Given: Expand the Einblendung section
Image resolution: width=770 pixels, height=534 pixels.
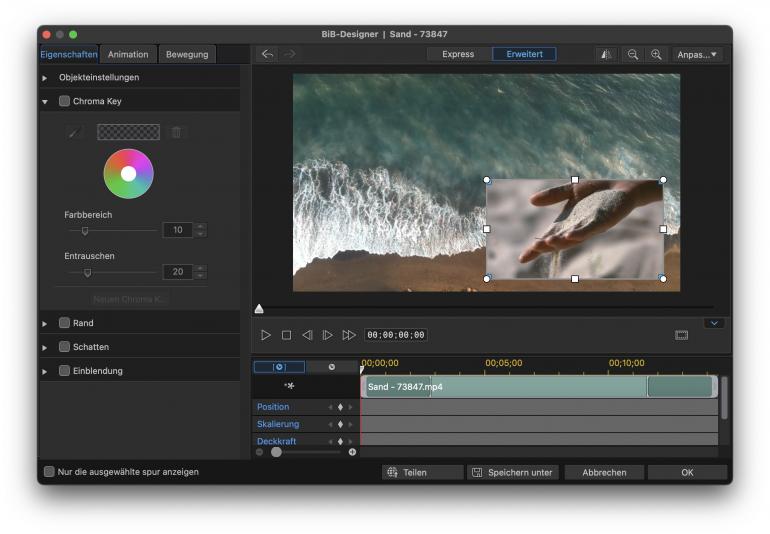Looking at the screenshot, I should (45, 372).
